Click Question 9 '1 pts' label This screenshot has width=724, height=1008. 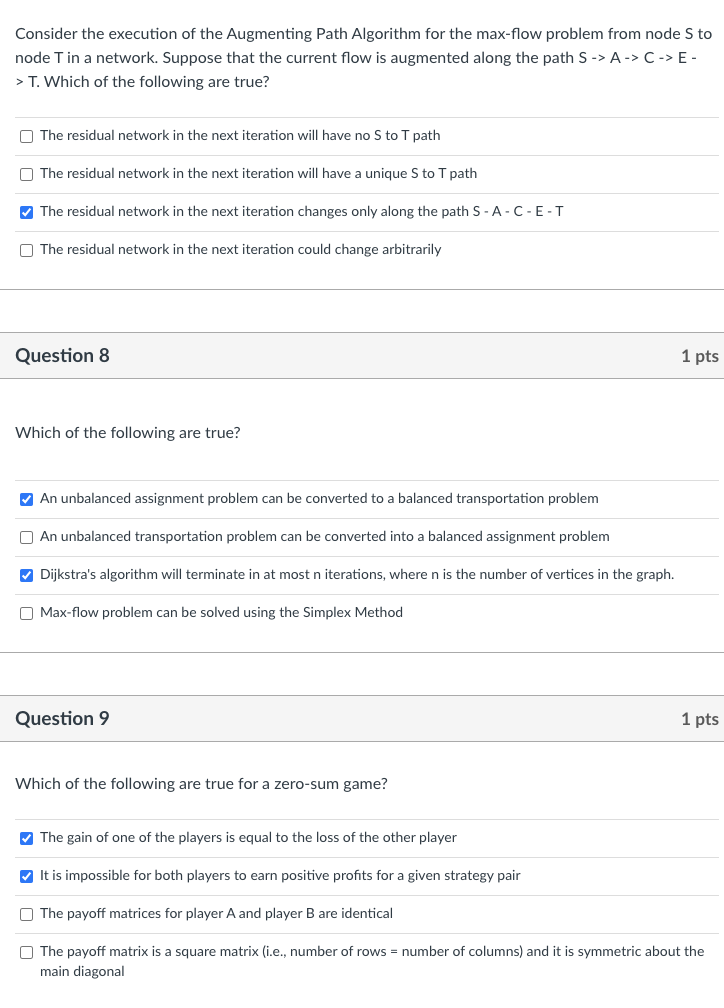tap(700, 718)
